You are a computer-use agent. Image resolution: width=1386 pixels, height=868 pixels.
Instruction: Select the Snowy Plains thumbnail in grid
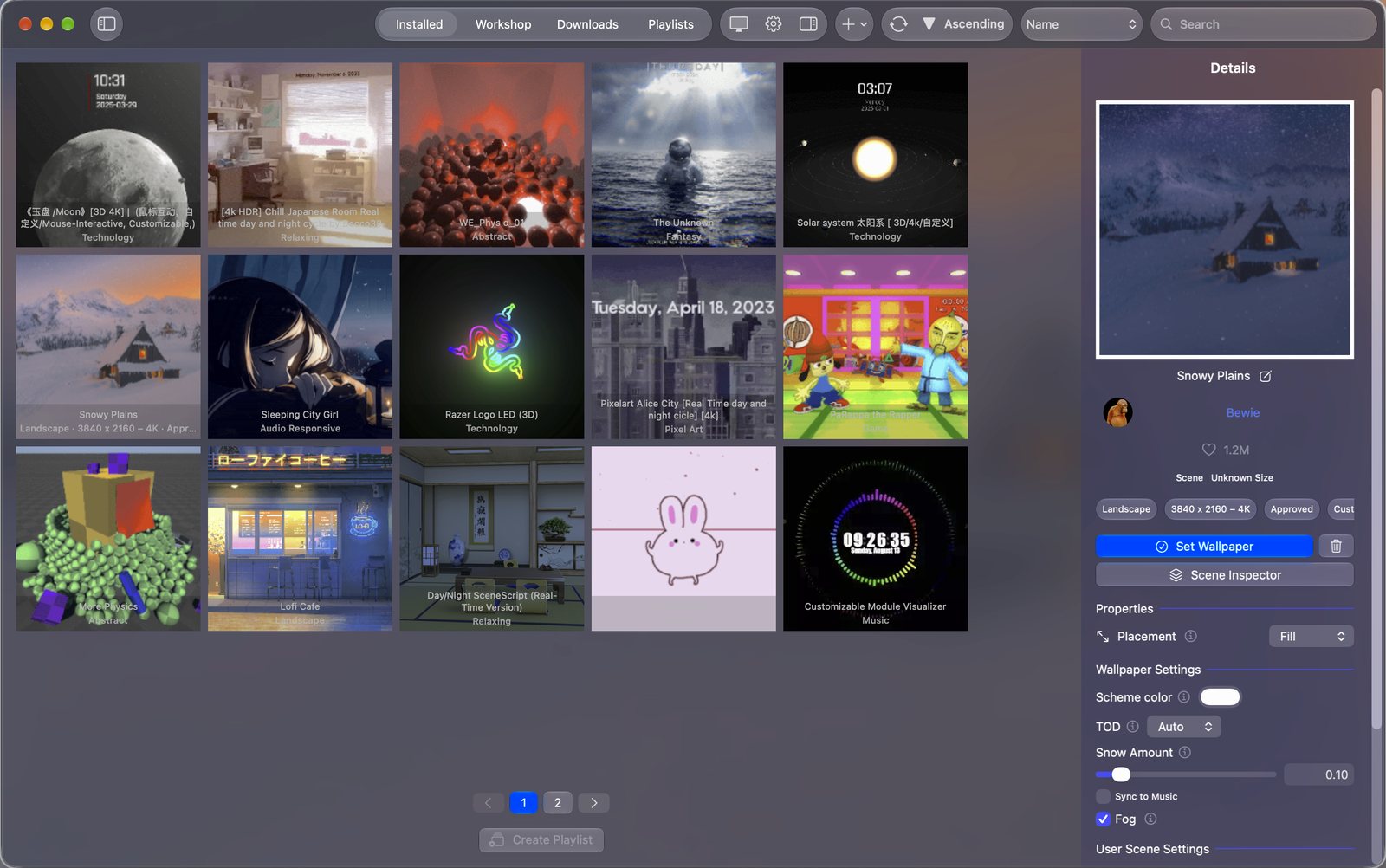pyautogui.click(x=108, y=347)
